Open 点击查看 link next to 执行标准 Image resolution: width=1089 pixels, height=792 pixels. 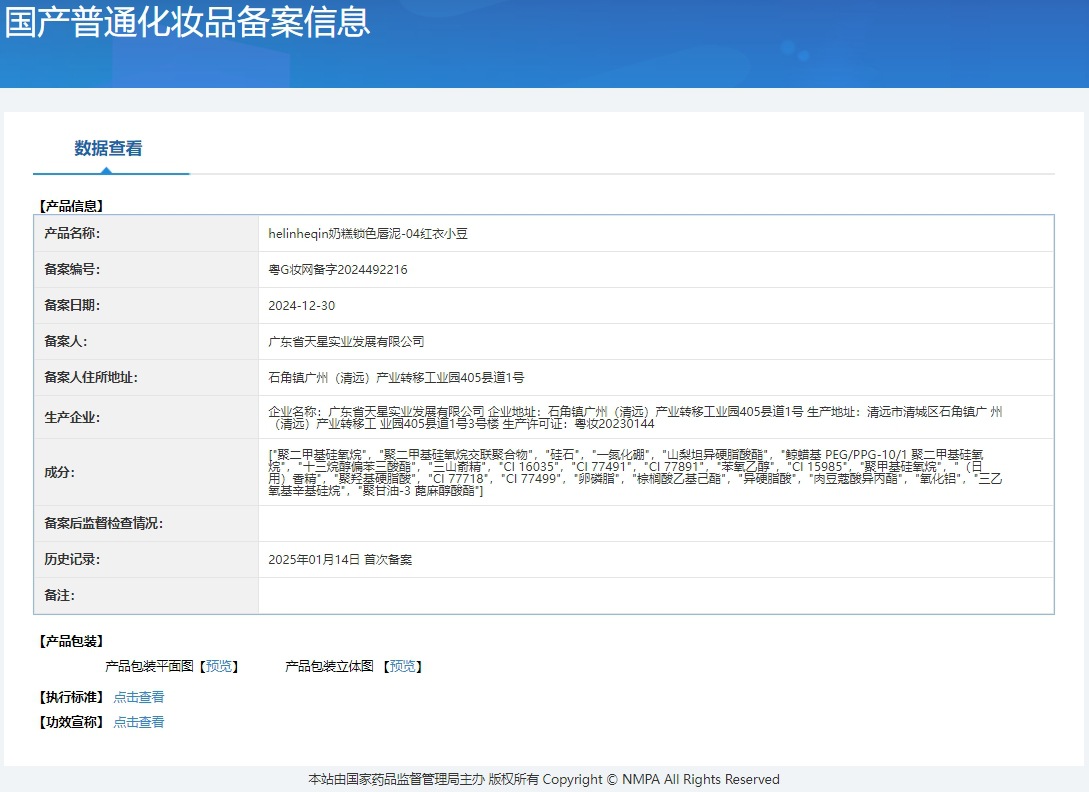coord(139,697)
